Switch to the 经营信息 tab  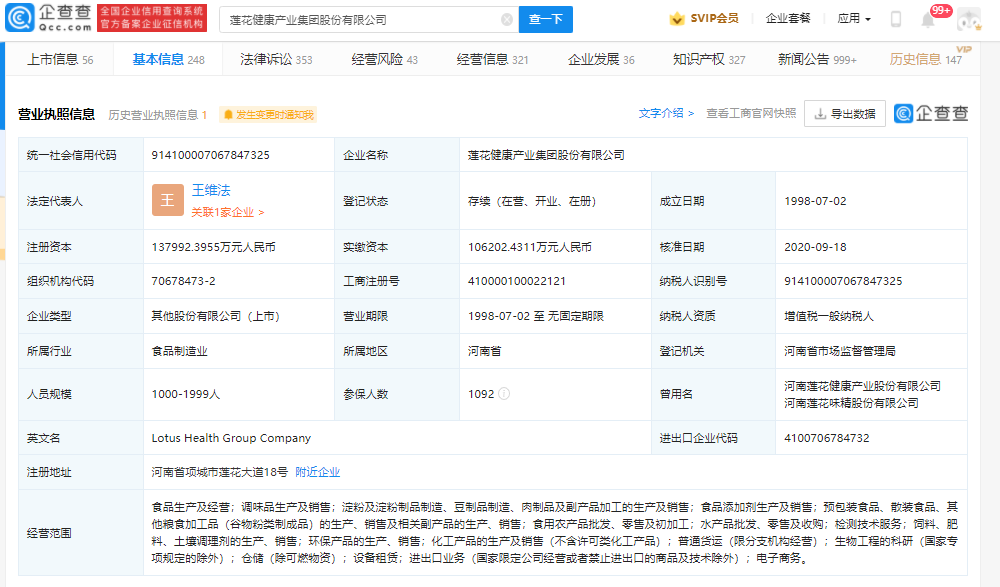pos(492,59)
